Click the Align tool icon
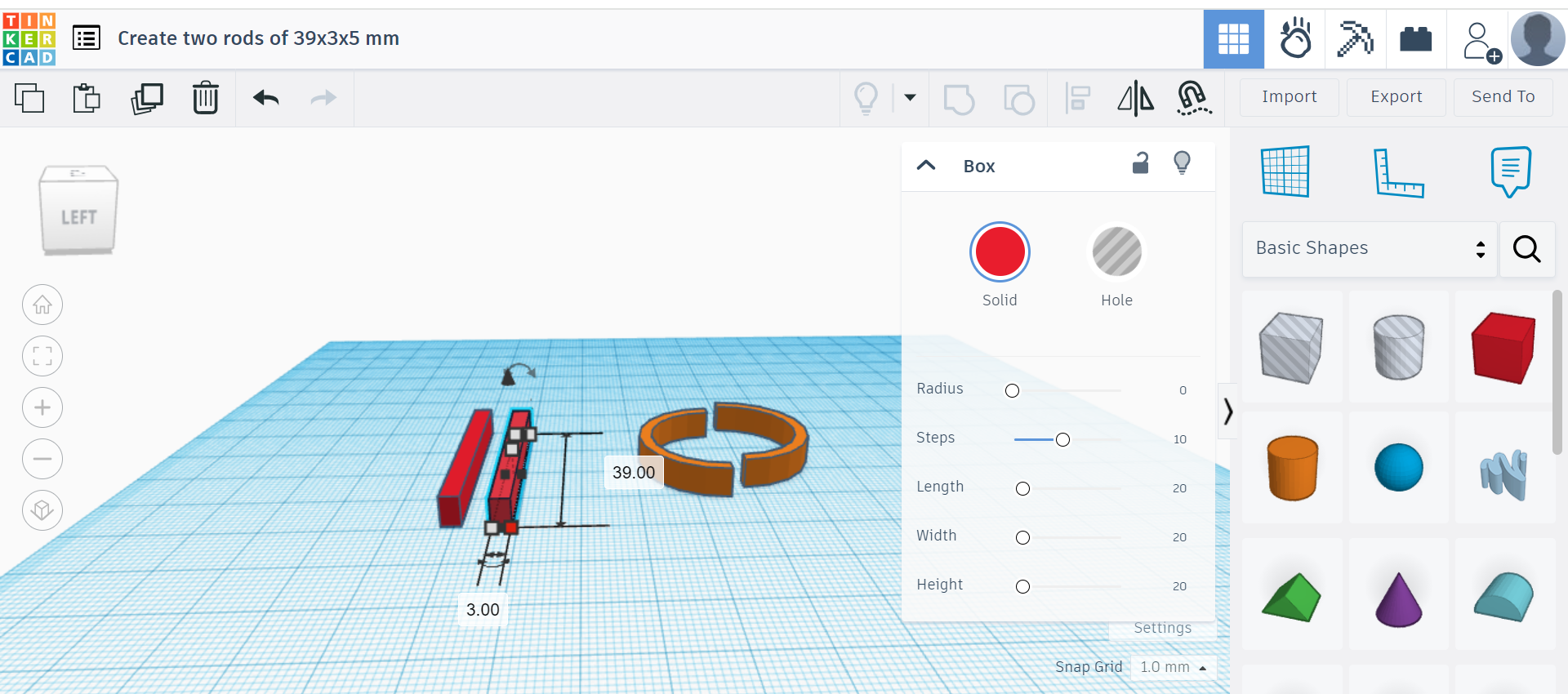 [1078, 99]
